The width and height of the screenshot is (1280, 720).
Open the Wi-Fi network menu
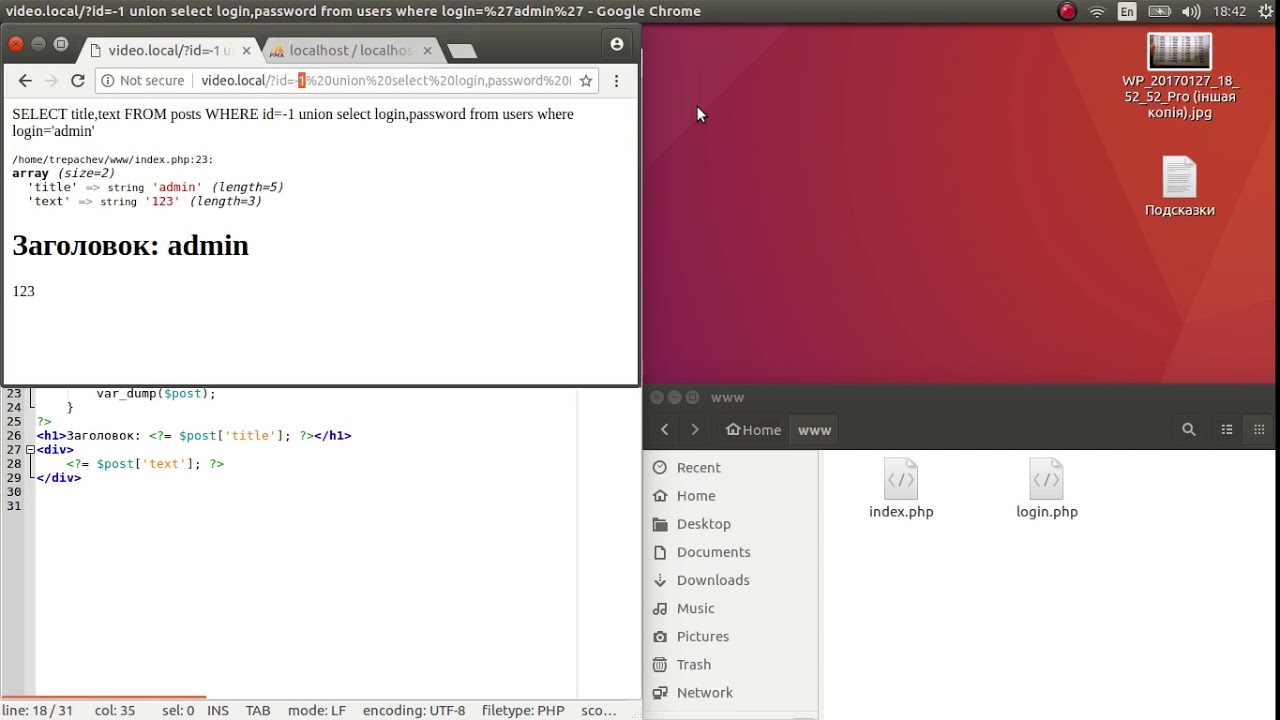pos(1097,12)
